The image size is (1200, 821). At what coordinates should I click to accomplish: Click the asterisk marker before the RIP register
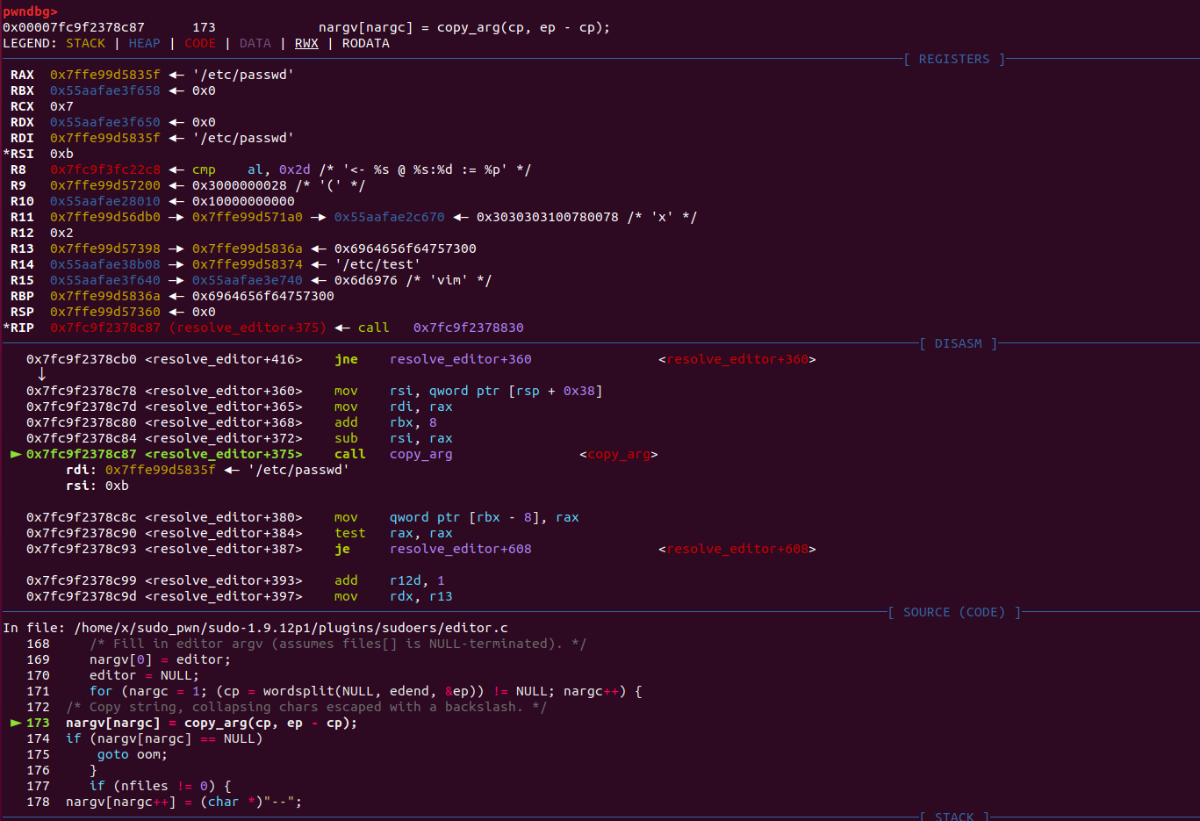pos(6,328)
